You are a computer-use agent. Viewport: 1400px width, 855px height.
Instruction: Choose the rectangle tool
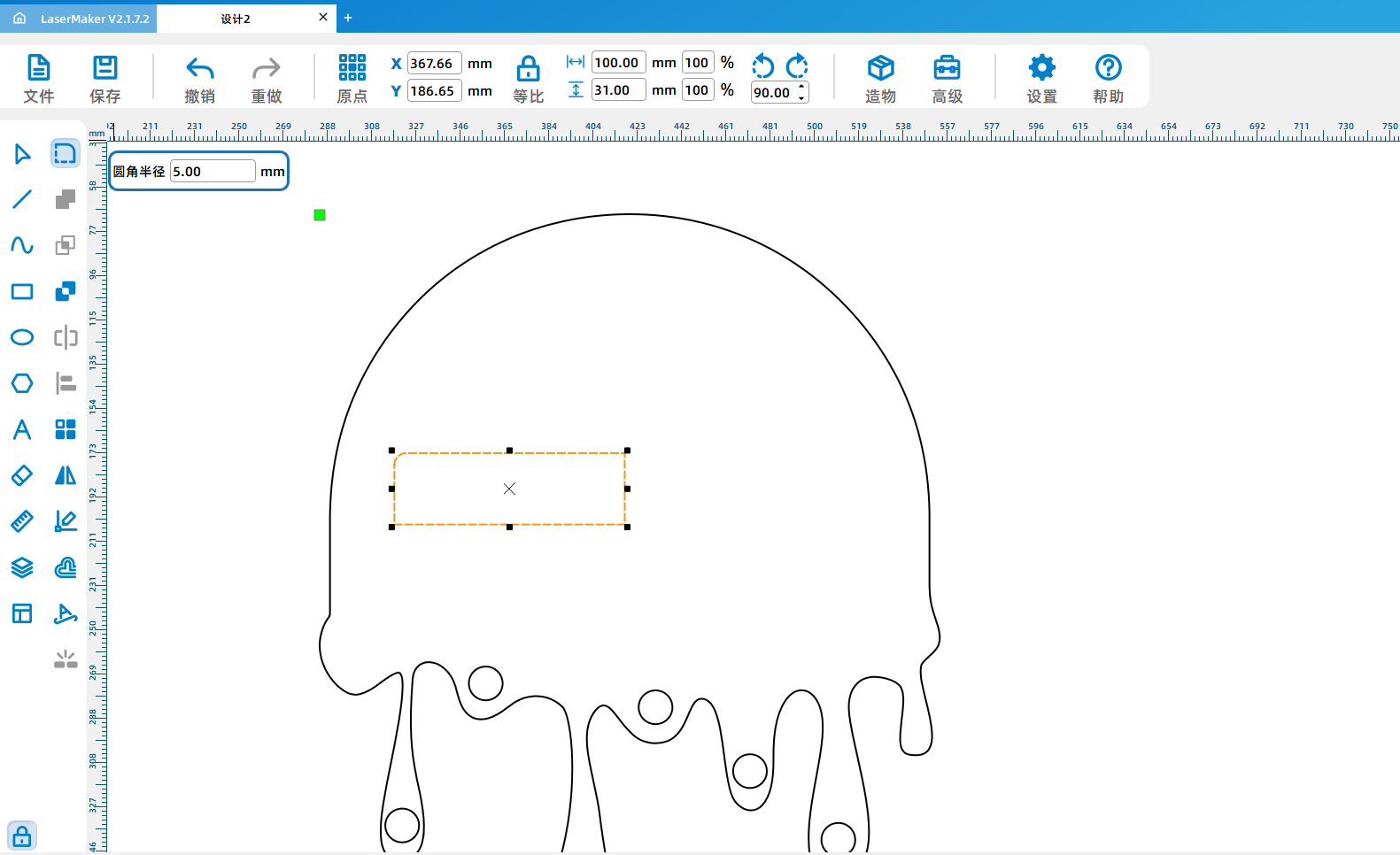(x=22, y=291)
